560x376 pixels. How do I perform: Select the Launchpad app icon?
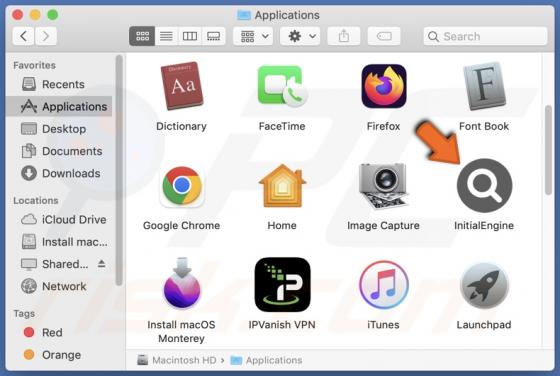pyautogui.click(x=484, y=286)
